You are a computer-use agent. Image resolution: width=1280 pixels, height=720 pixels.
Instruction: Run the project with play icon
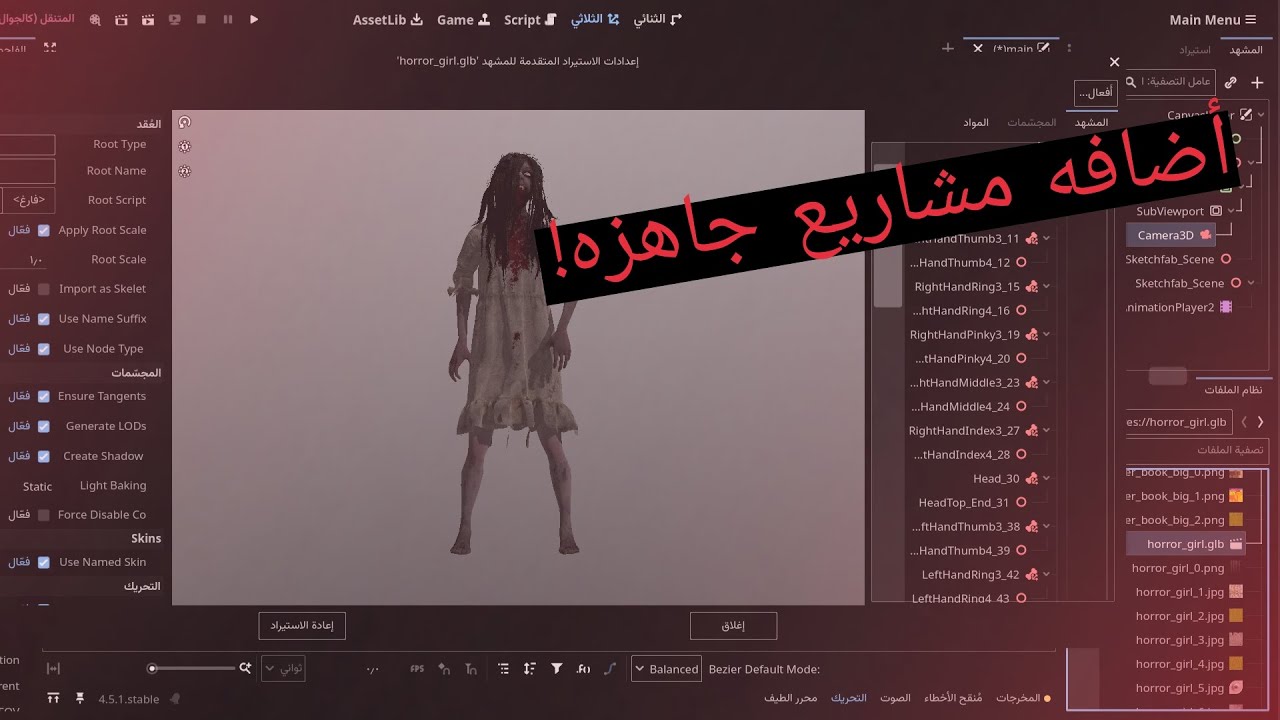[254, 19]
